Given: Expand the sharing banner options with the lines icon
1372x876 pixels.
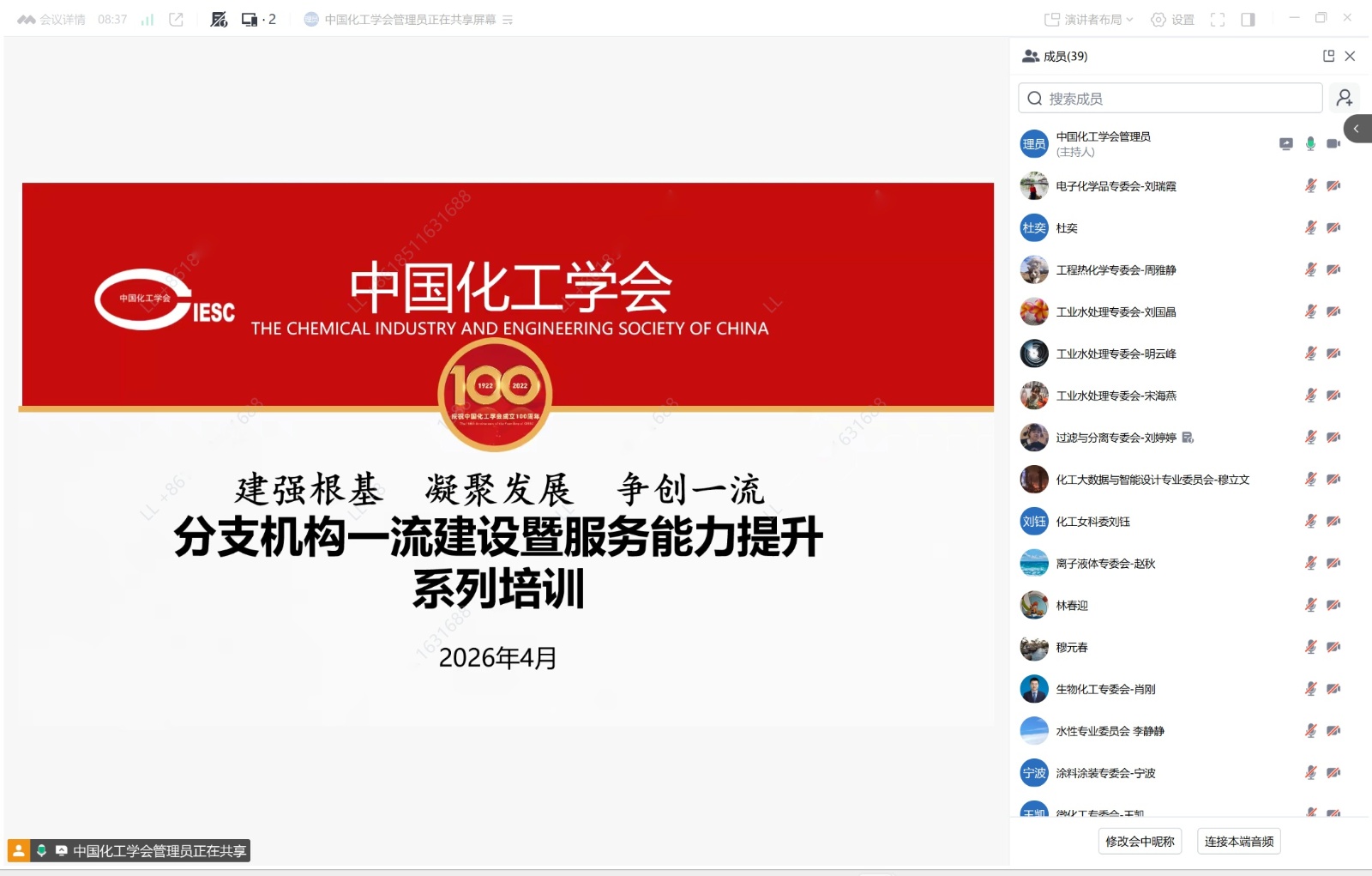Looking at the screenshot, I should 508,19.
